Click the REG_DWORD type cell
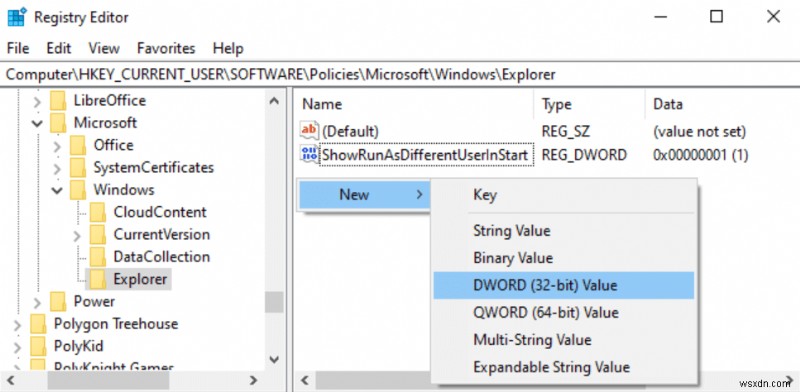 pos(584,155)
